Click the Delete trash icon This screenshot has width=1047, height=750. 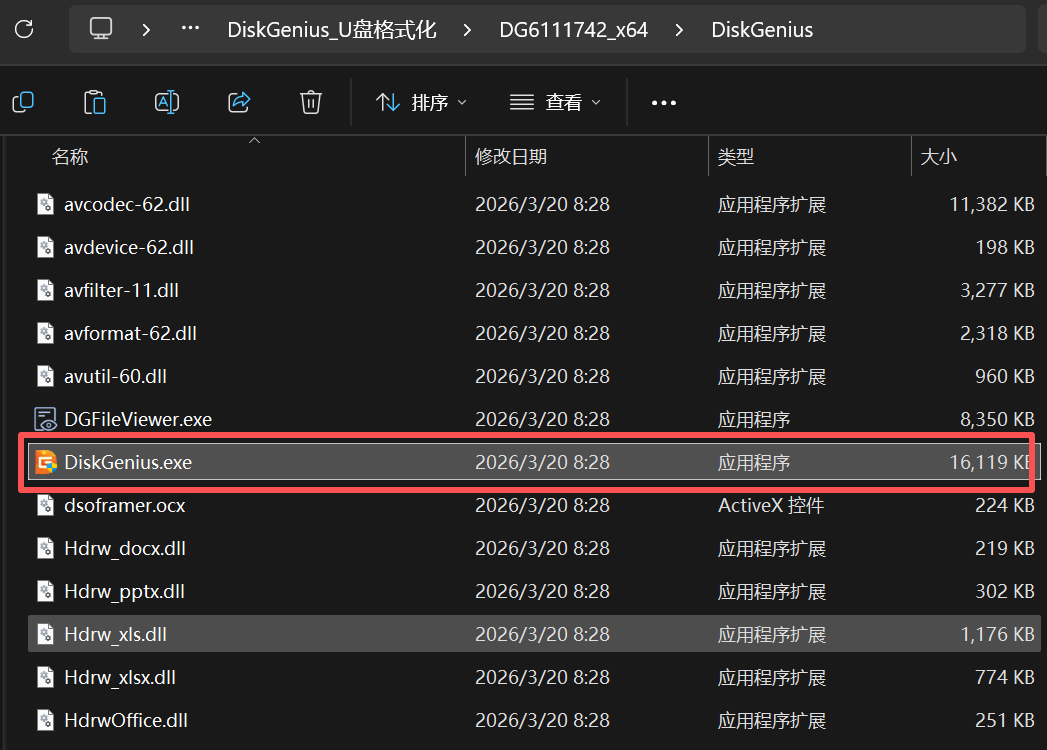tap(310, 102)
